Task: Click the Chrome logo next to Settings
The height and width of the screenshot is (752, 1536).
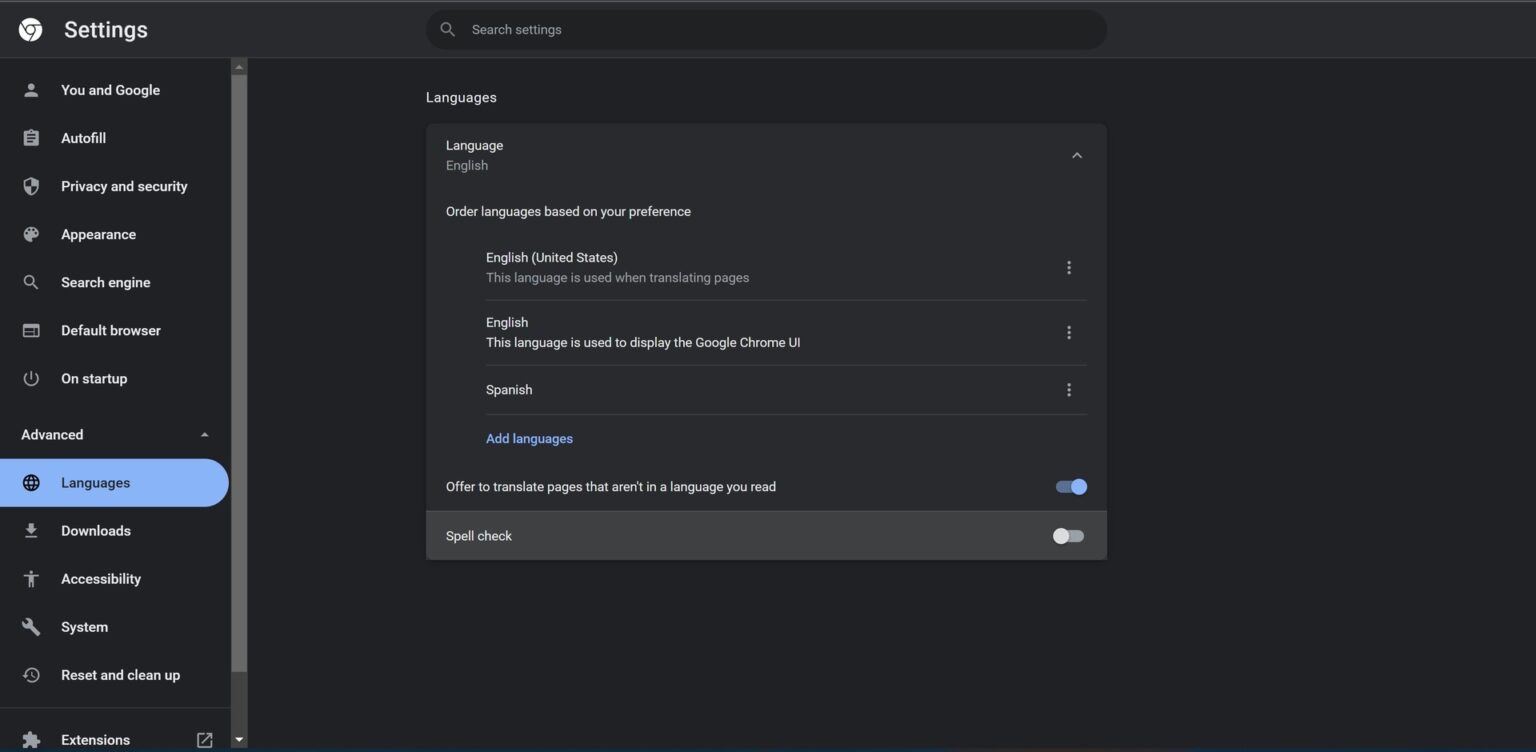Action: 29,29
